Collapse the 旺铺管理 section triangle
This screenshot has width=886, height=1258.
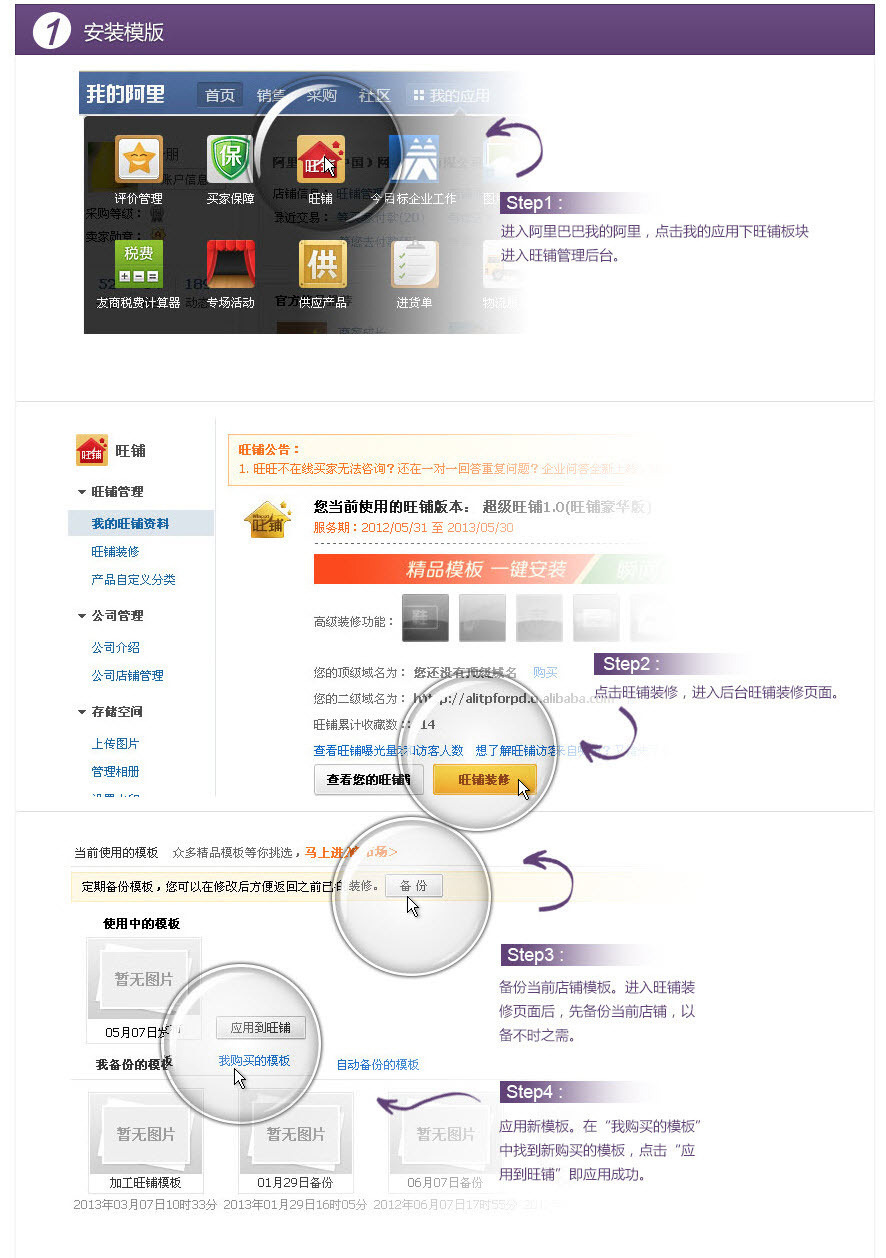[x=82, y=492]
